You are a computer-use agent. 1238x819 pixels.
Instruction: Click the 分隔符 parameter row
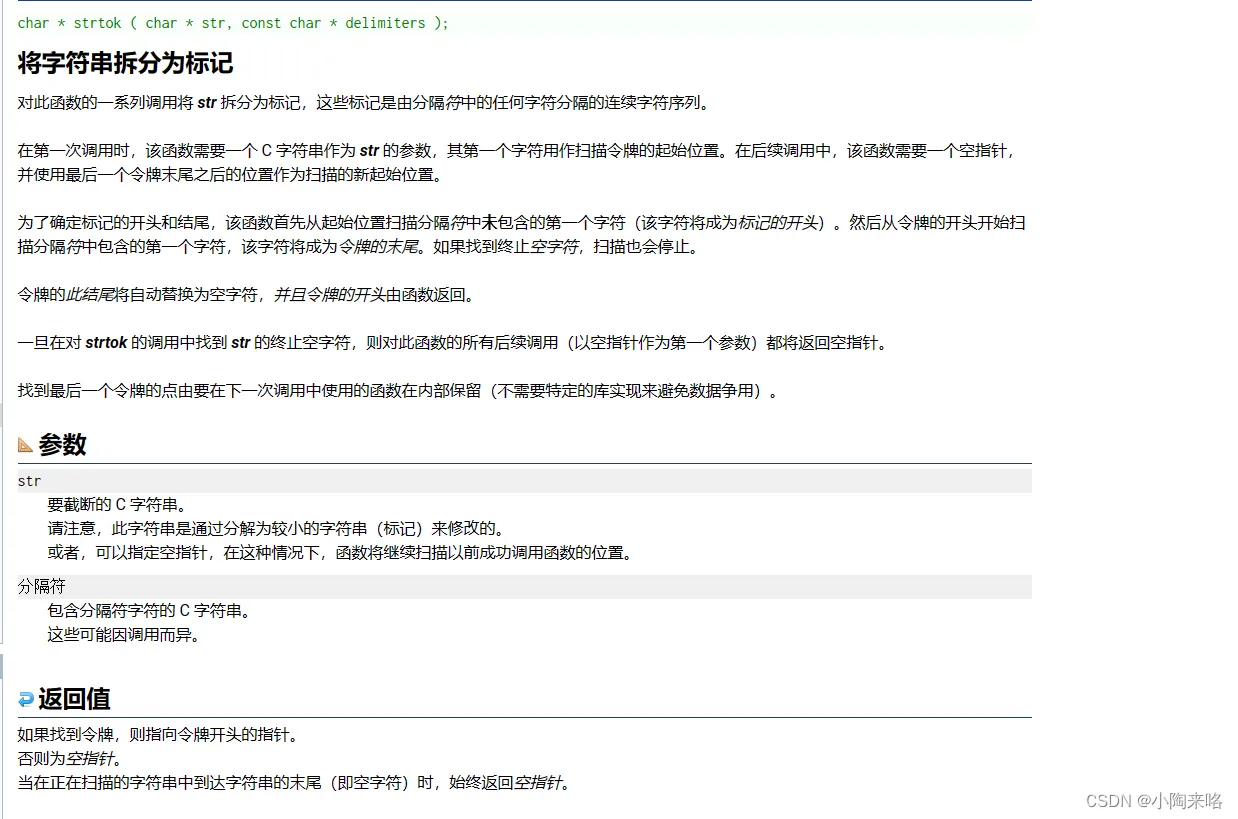40,586
